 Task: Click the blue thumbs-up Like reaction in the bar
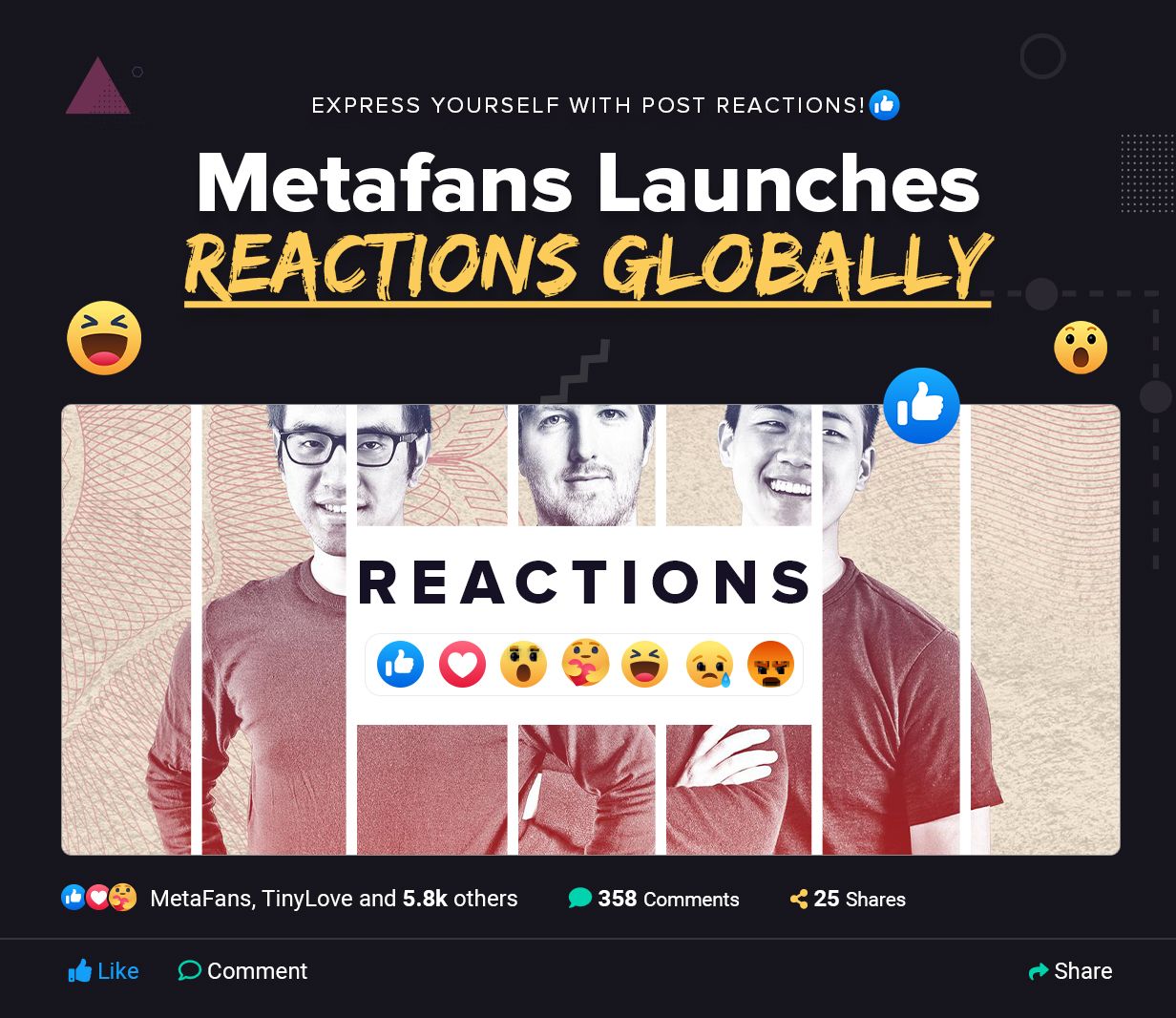401,664
